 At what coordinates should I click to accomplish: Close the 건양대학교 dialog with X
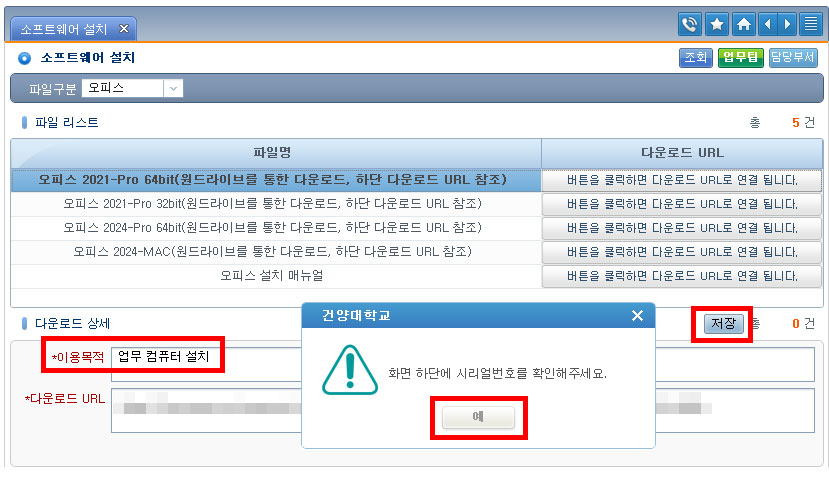(x=637, y=316)
